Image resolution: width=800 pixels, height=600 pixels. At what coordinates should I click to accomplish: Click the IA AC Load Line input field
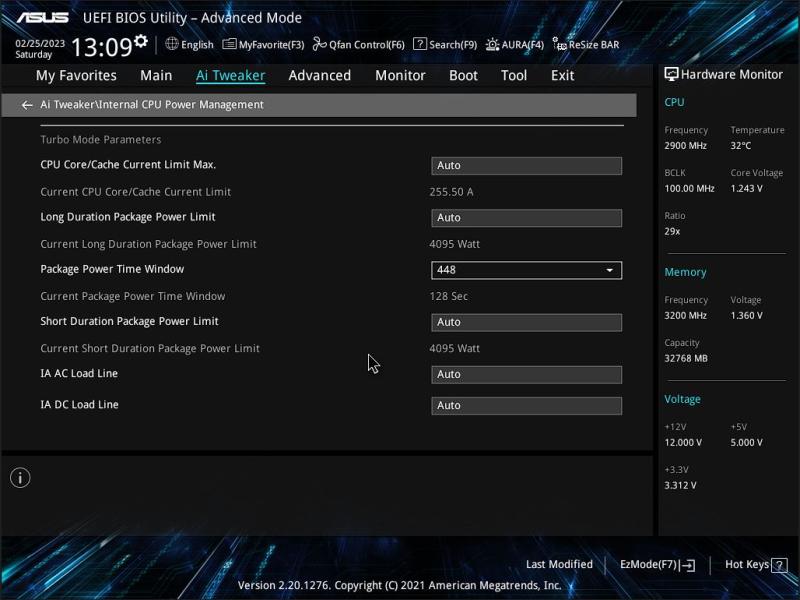pyautogui.click(x=526, y=375)
